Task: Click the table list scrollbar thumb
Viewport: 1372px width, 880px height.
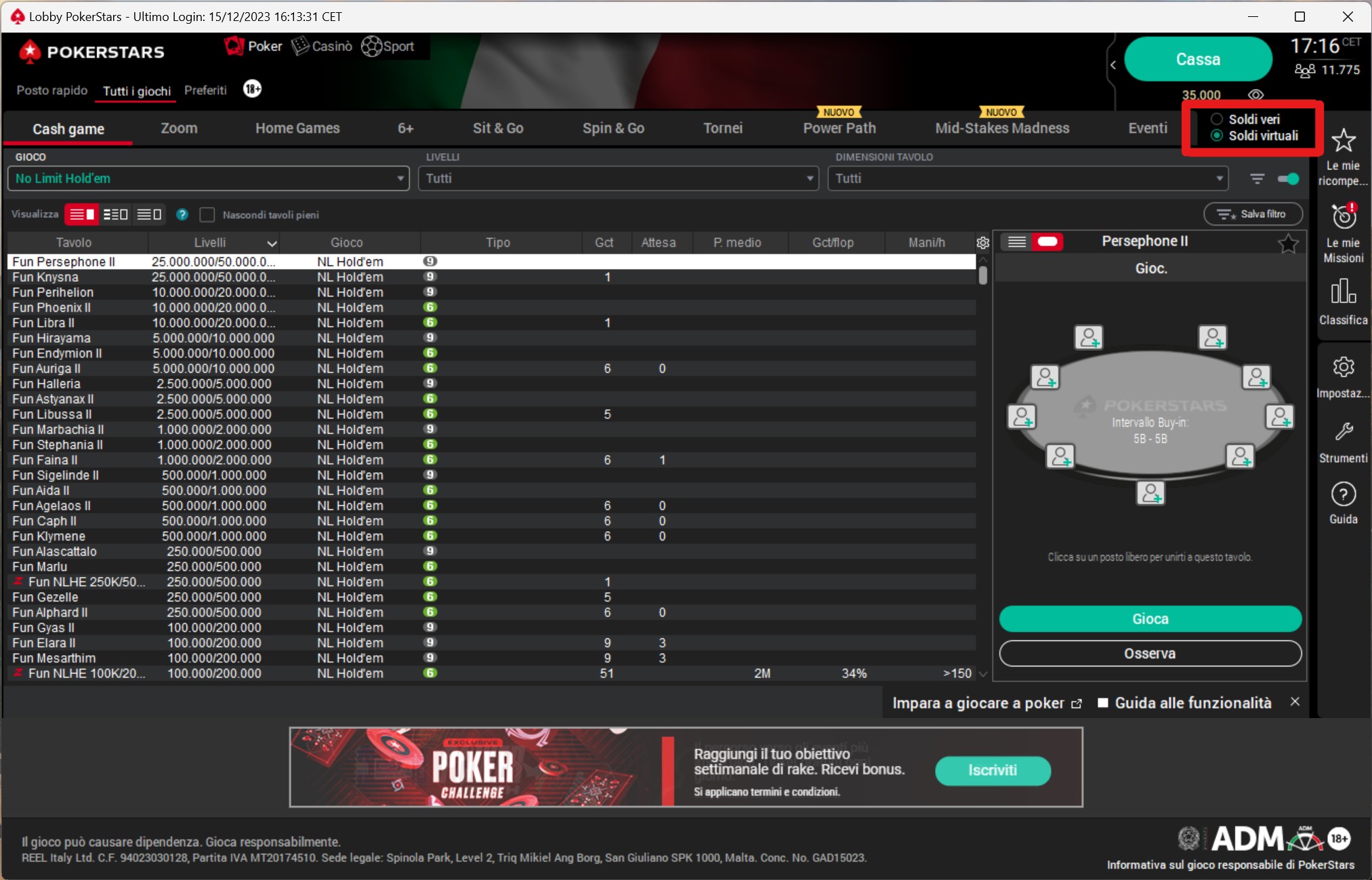Action: [x=983, y=275]
